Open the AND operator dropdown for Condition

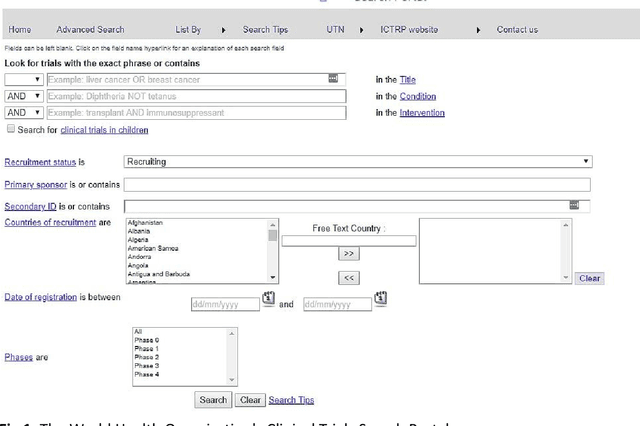(24, 97)
